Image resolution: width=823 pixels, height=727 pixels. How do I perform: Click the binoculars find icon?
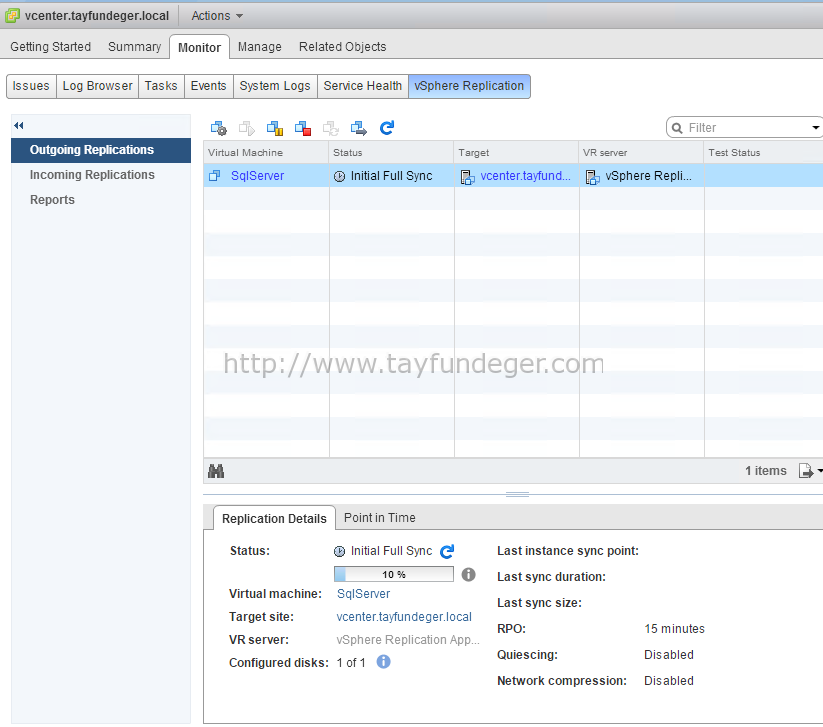tap(216, 471)
